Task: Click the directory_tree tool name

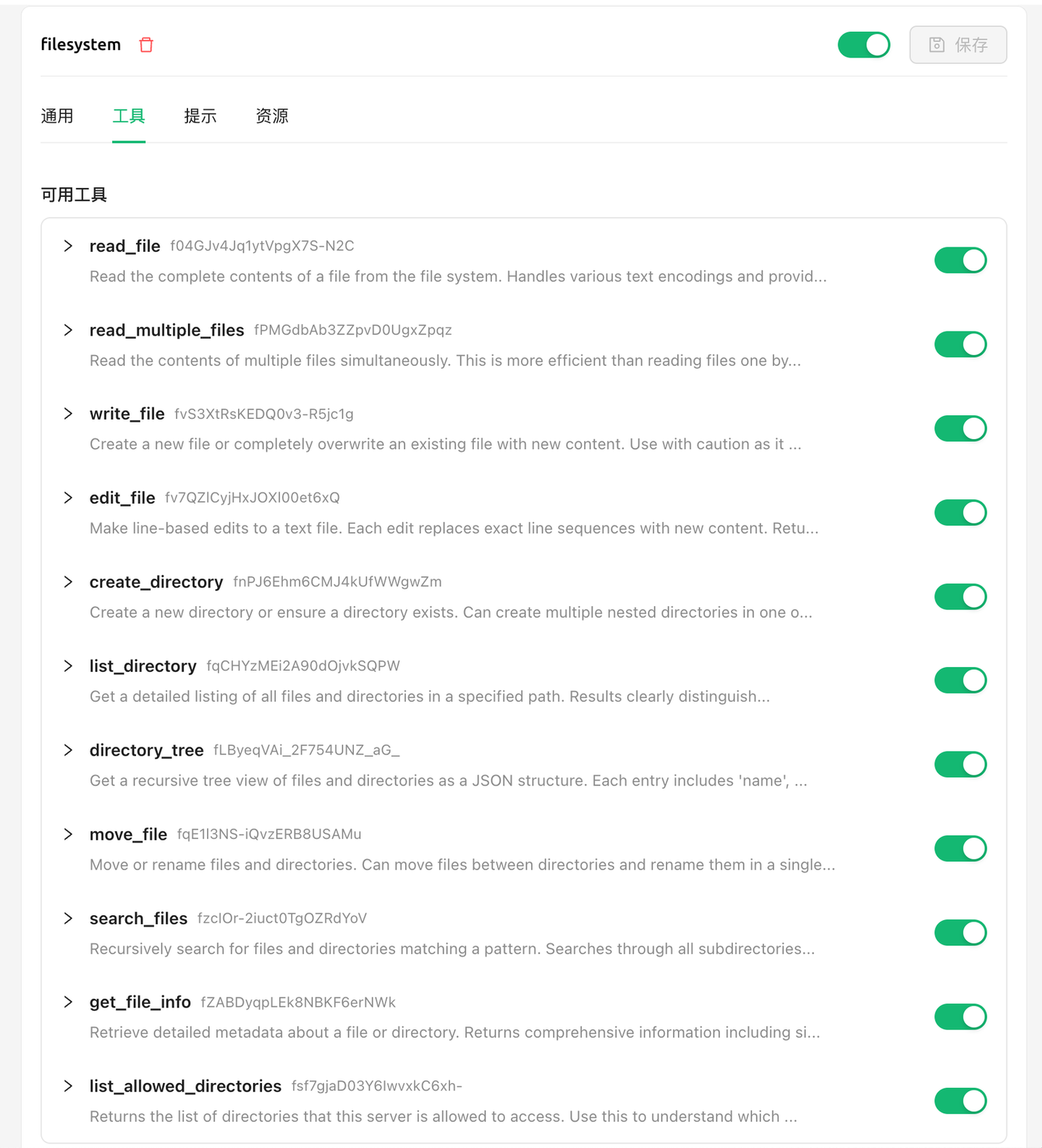Action: point(146,750)
